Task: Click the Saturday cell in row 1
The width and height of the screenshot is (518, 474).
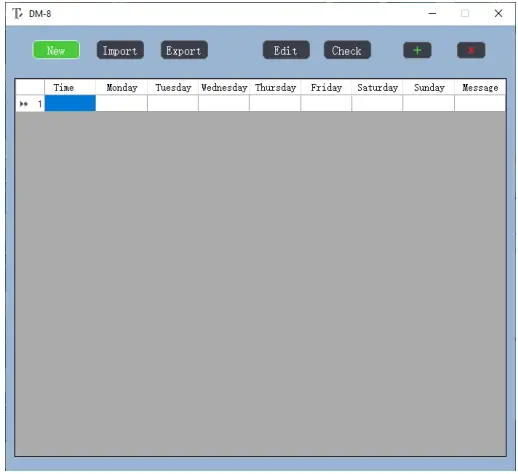Action: point(377,103)
